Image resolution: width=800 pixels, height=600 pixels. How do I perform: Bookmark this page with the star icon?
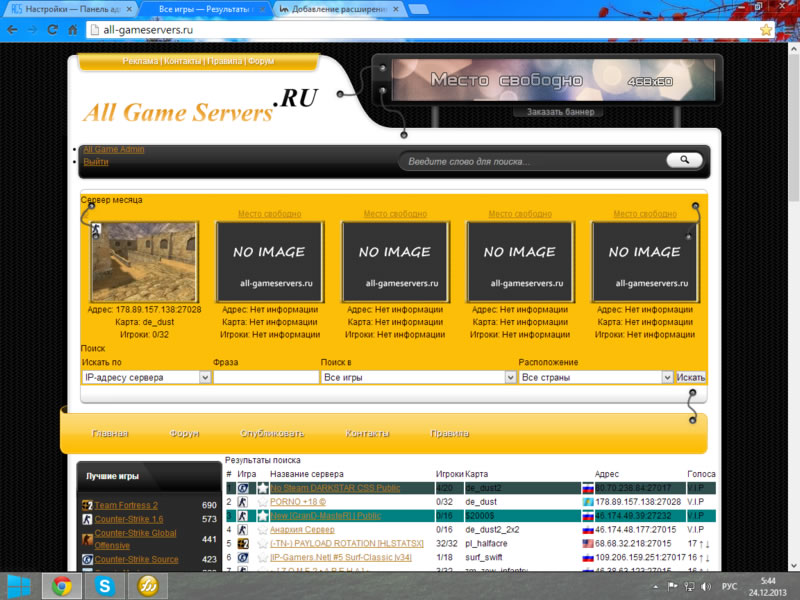tap(765, 30)
